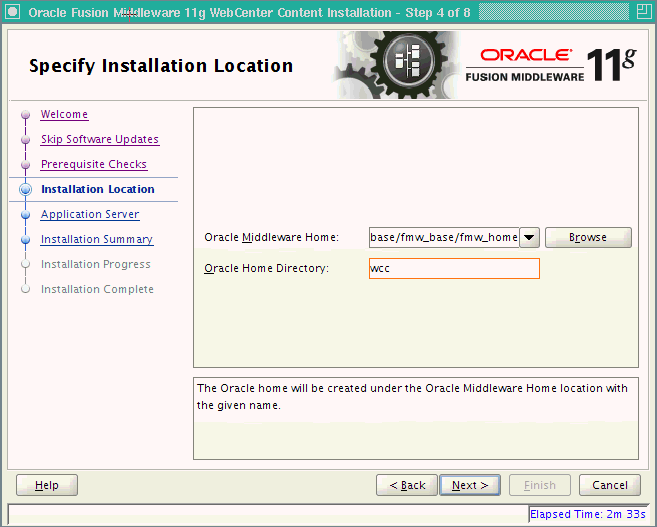Go back with the Back button

(x=407, y=485)
